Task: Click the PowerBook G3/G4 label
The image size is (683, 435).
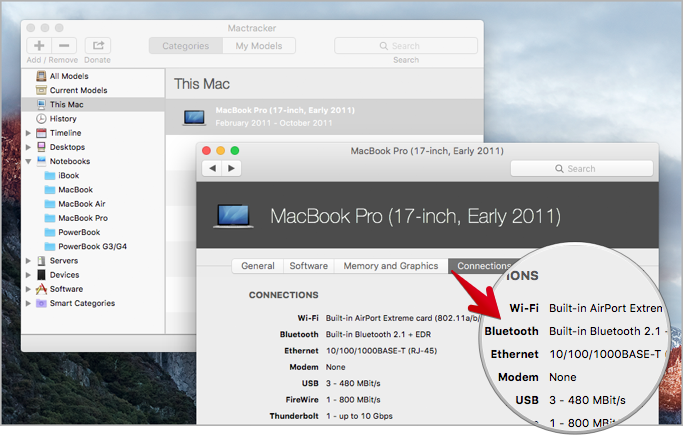Action: pos(92,246)
